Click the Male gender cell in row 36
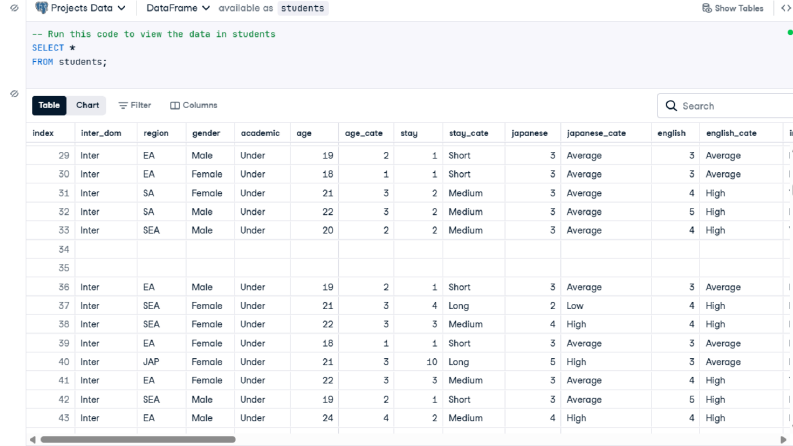793x446 pixels. pos(210,287)
